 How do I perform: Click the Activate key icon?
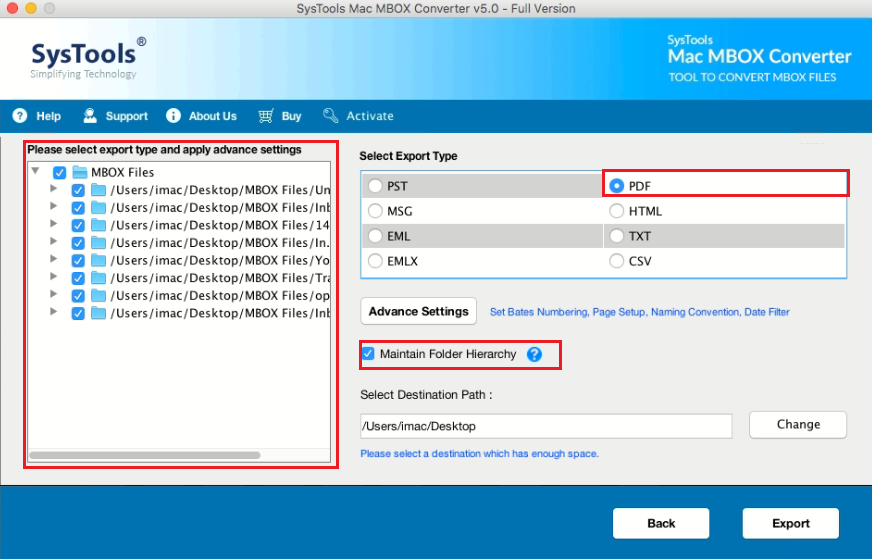click(330, 116)
